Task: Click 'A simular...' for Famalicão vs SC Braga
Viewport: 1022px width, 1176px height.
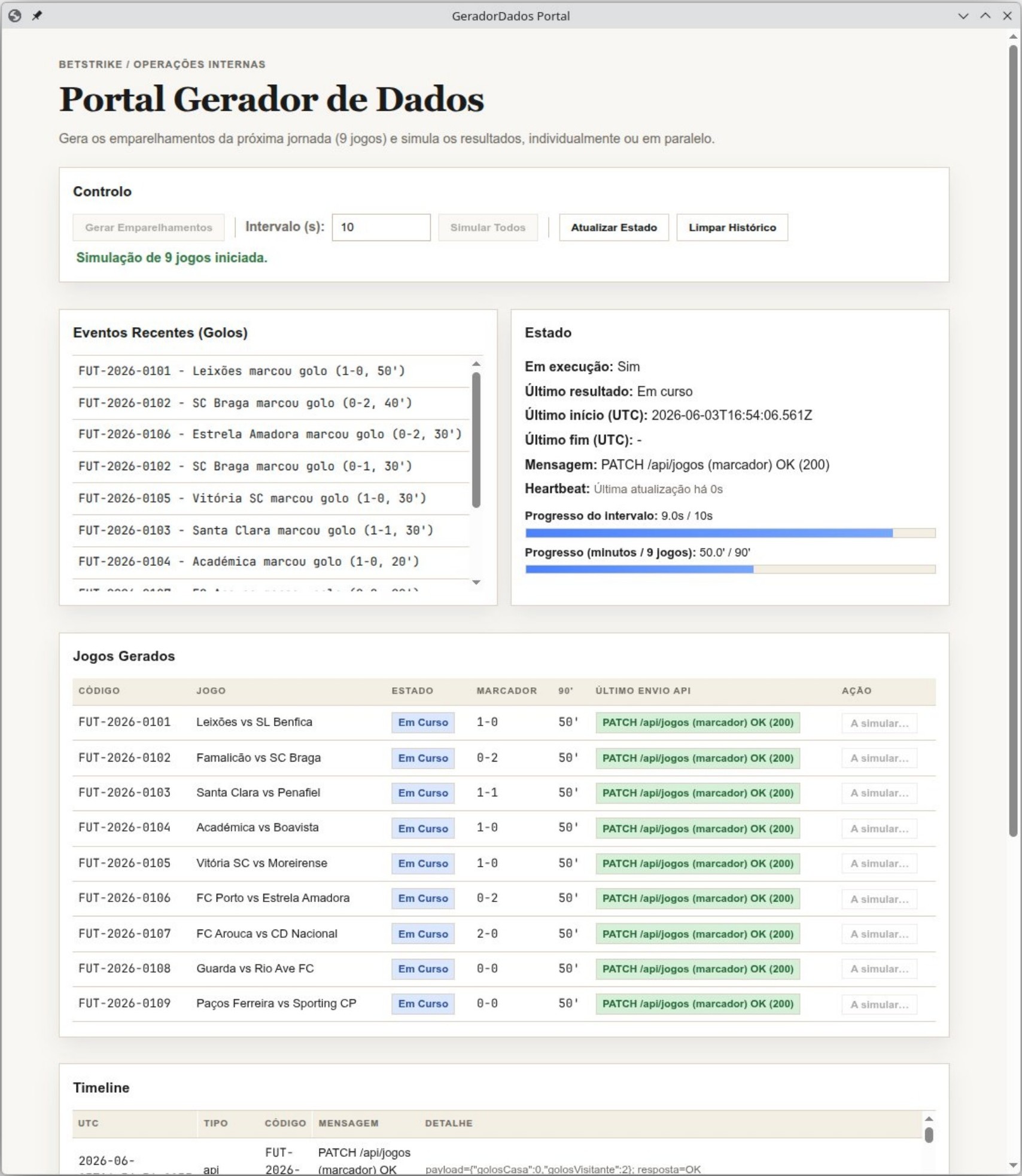Action: 879,758
